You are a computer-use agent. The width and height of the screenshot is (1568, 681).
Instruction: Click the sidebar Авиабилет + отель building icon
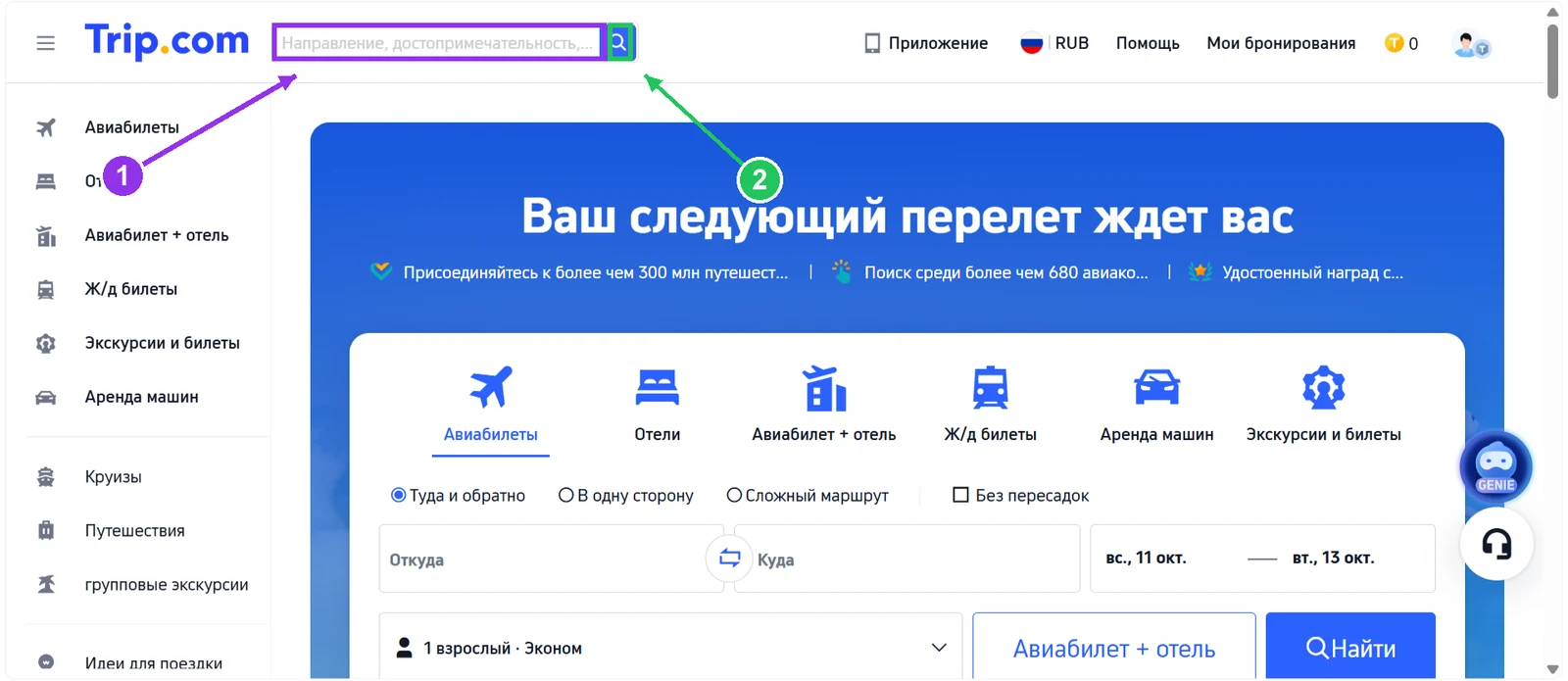pos(46,235)
